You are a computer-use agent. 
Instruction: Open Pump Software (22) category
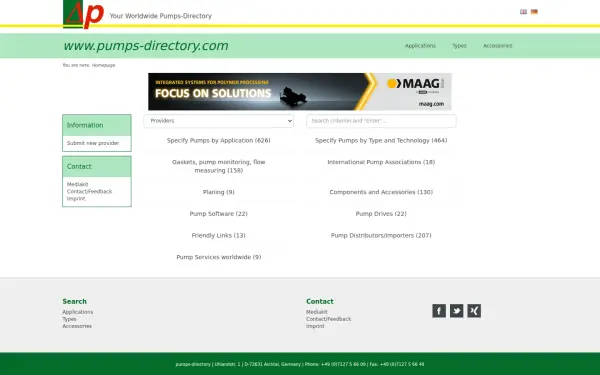(218, 214)
